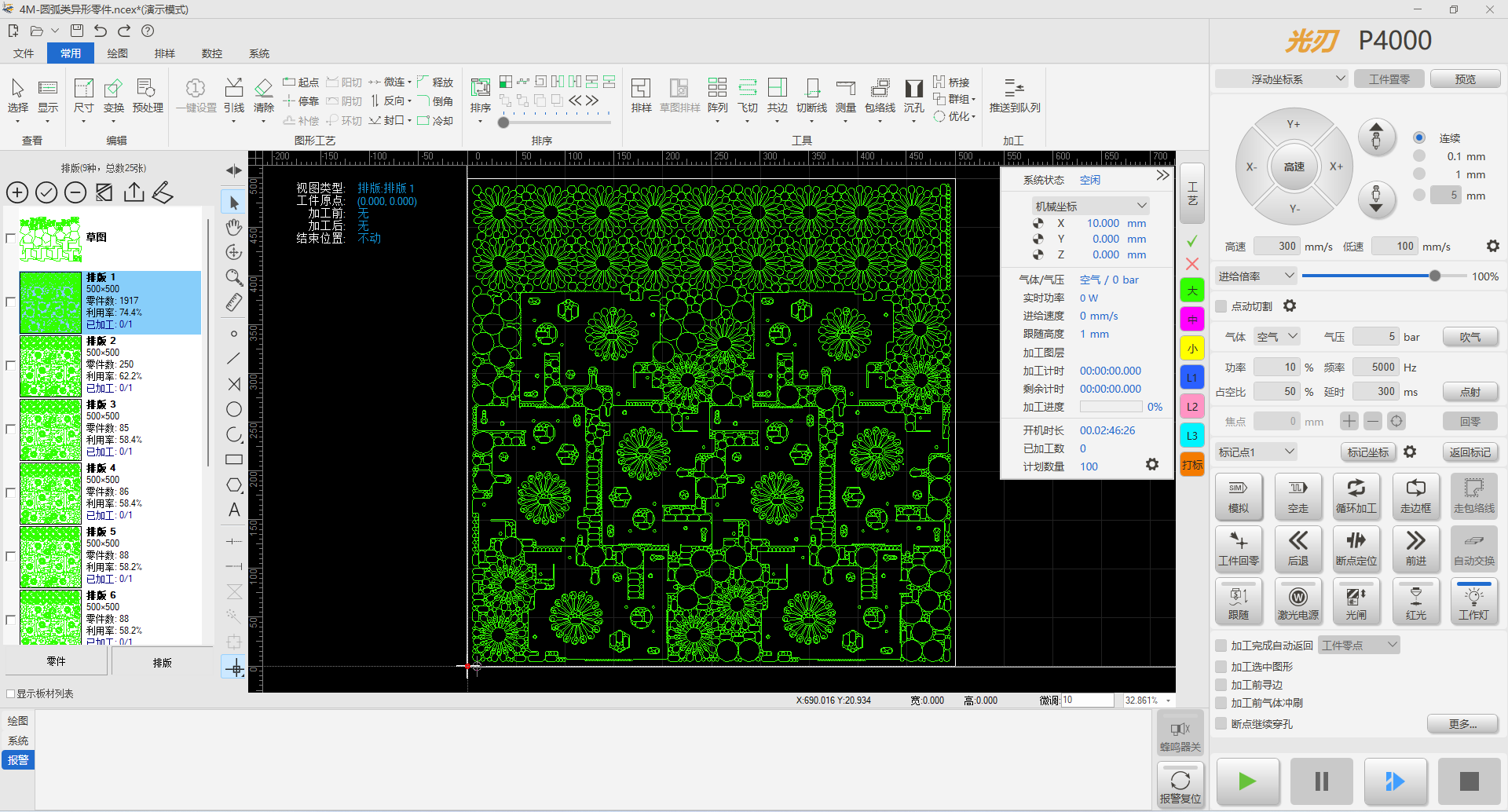Click the 后退 backward icon
Viewport: 1508px width, 812px height.
pos(1298,549)
